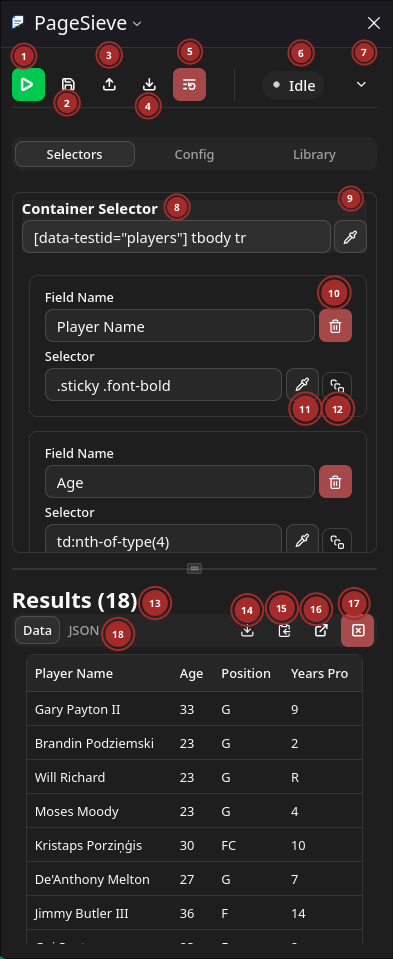The width and height of the screenshot is (393, 959).
Task: Download the results data
Action: pos(247,631)
